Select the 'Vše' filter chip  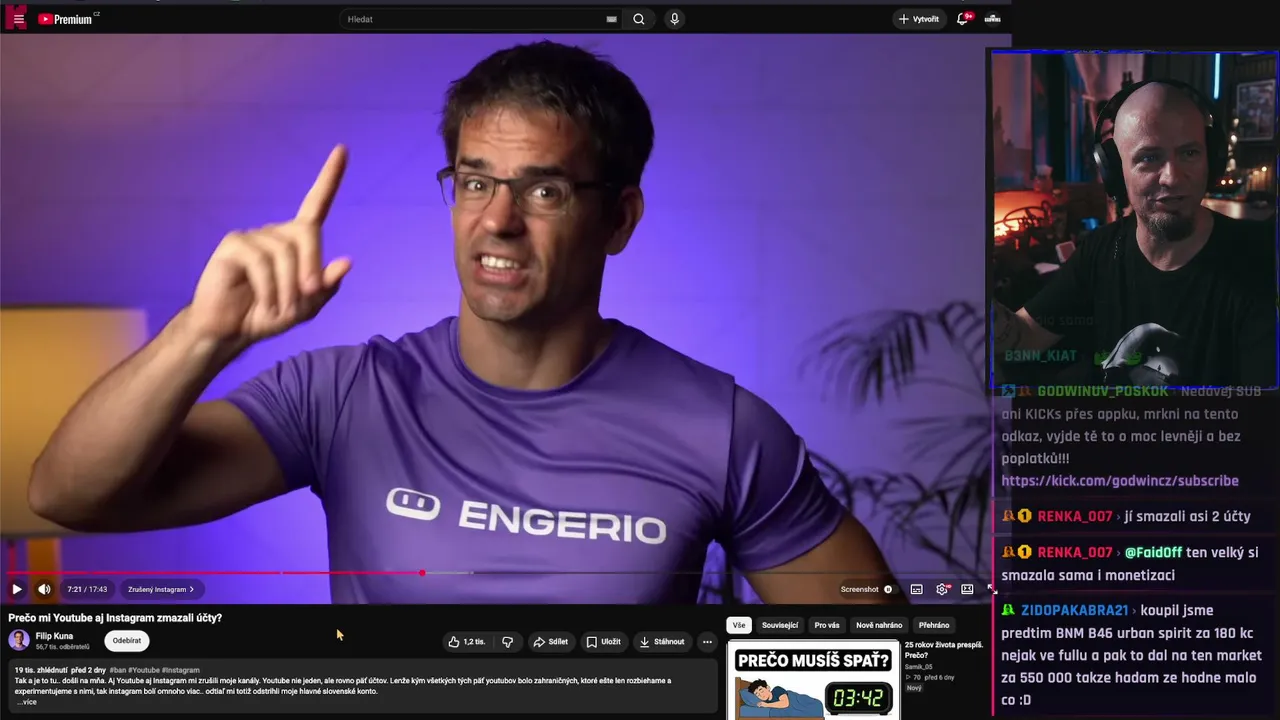[739, 625]
